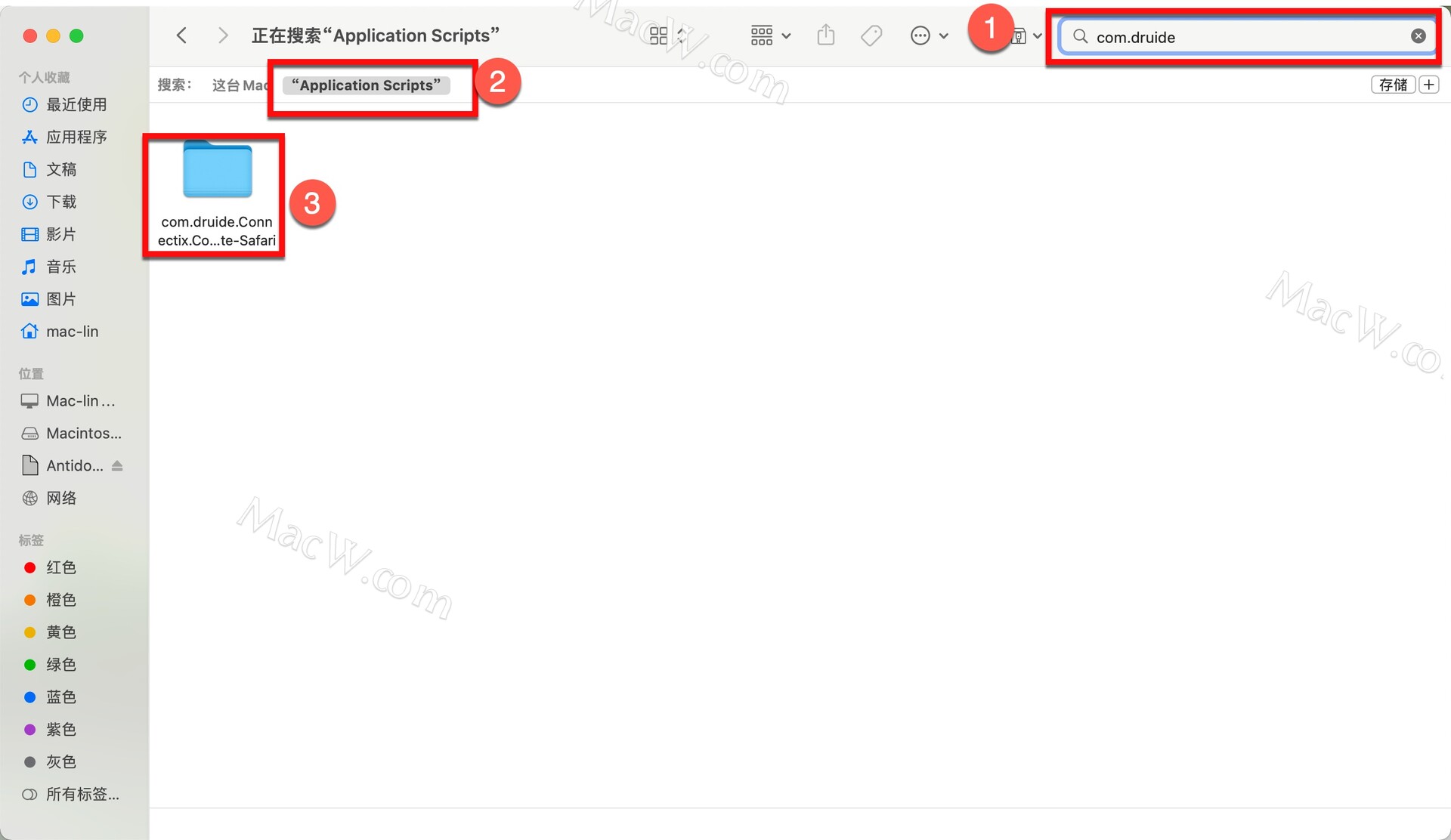Minimize the Finder window with the yellow button
The width and height of the screenshot is (1451, 840).
point(53,36)
